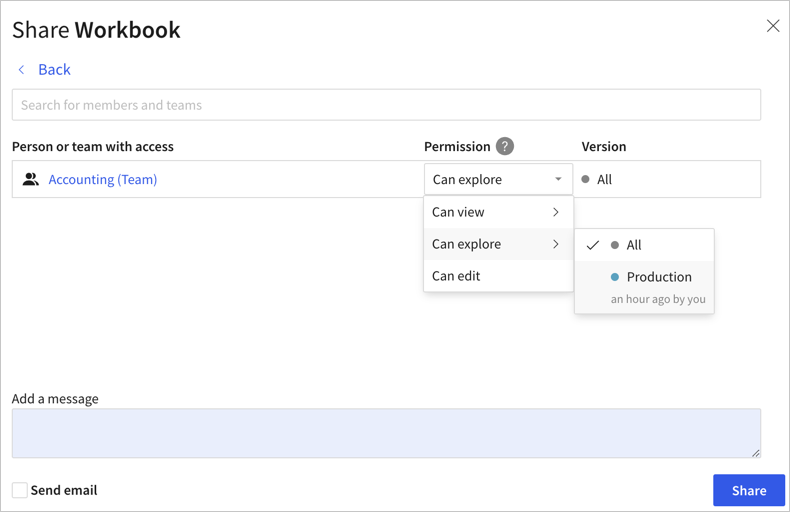790x512 pixels.
Task: Choose Can explore in the permission menu
Action: tap(498, 244)
